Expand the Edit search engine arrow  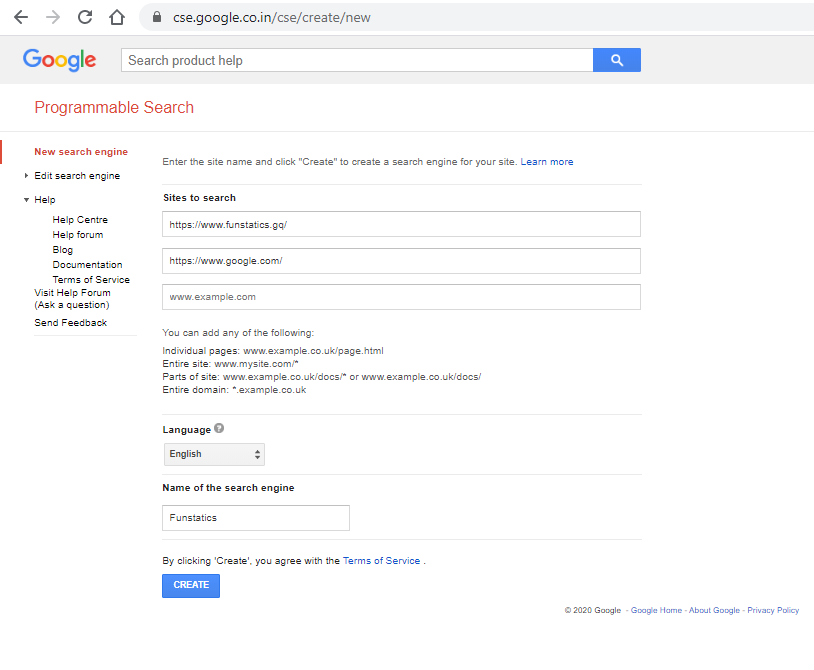pyautogui.click(x=26, y=175)
